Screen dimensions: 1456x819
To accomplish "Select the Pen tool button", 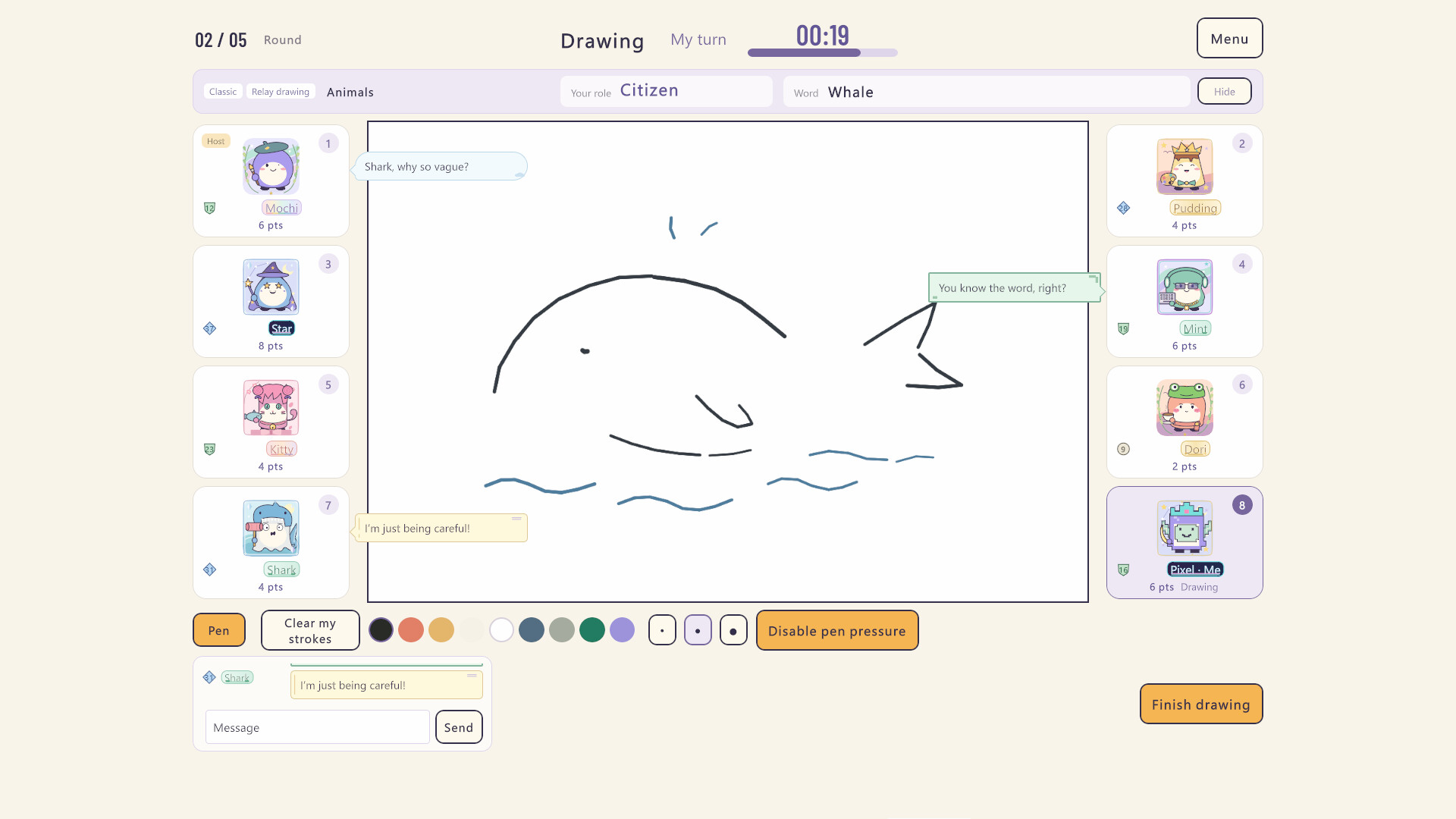I will click(x=219, y=630).
